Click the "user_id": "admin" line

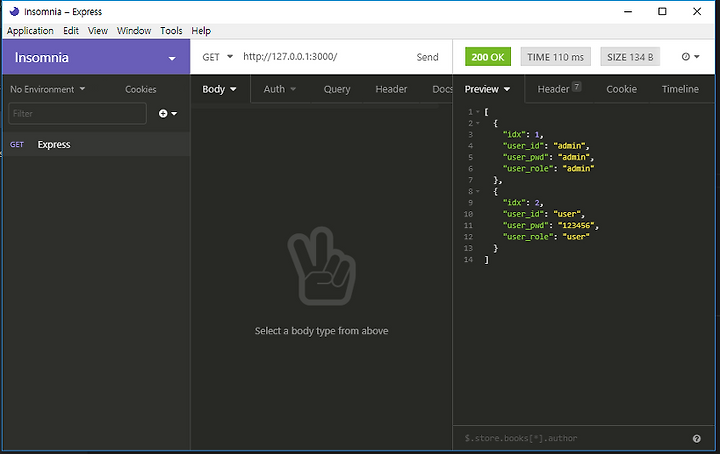546,146
